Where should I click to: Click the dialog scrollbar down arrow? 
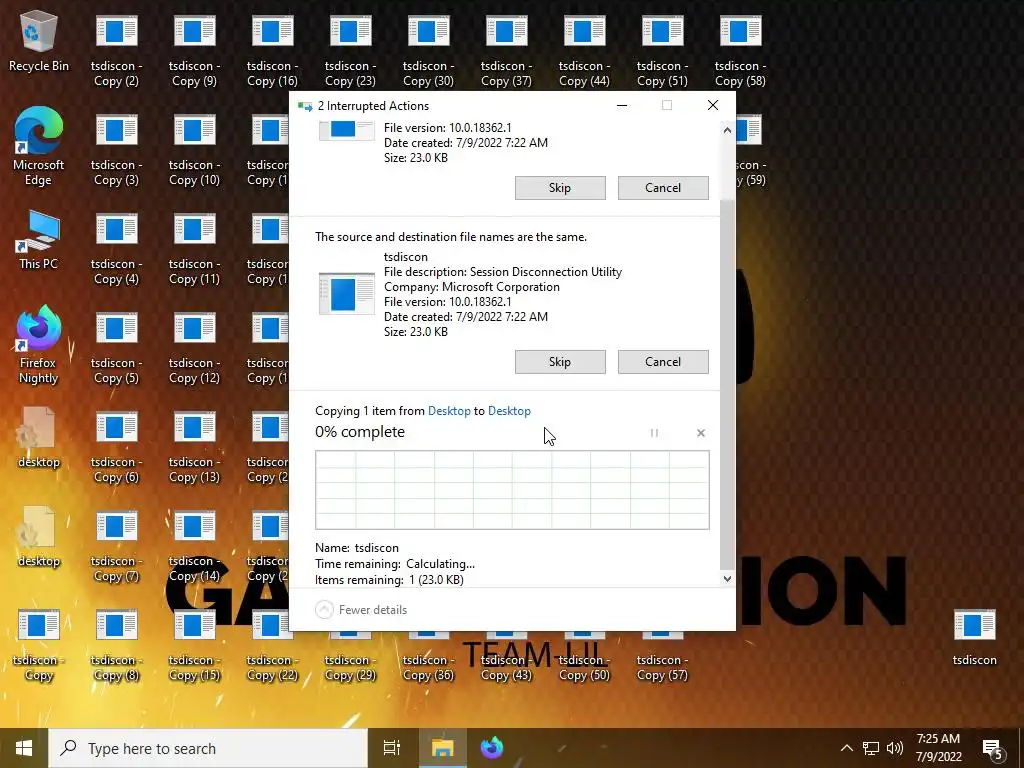point(727,579)
